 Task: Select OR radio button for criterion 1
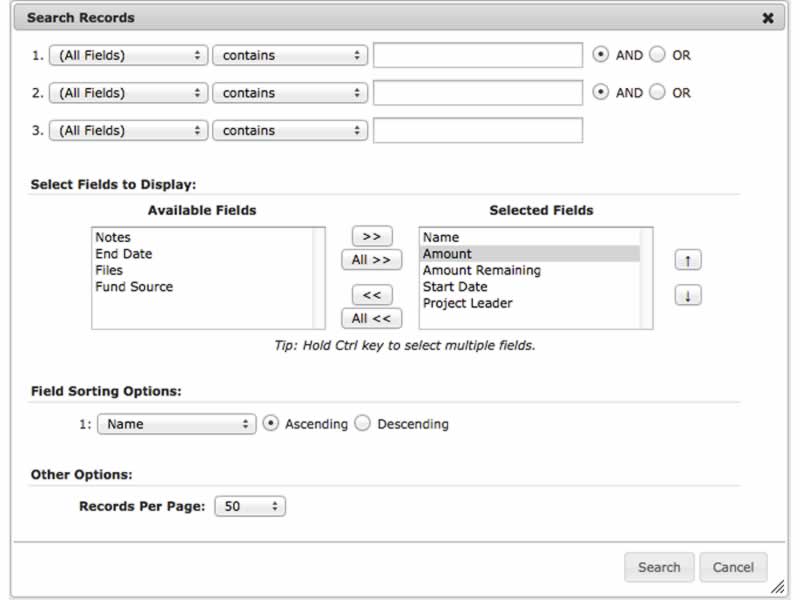pyautogui.click(x=657, y=55)
